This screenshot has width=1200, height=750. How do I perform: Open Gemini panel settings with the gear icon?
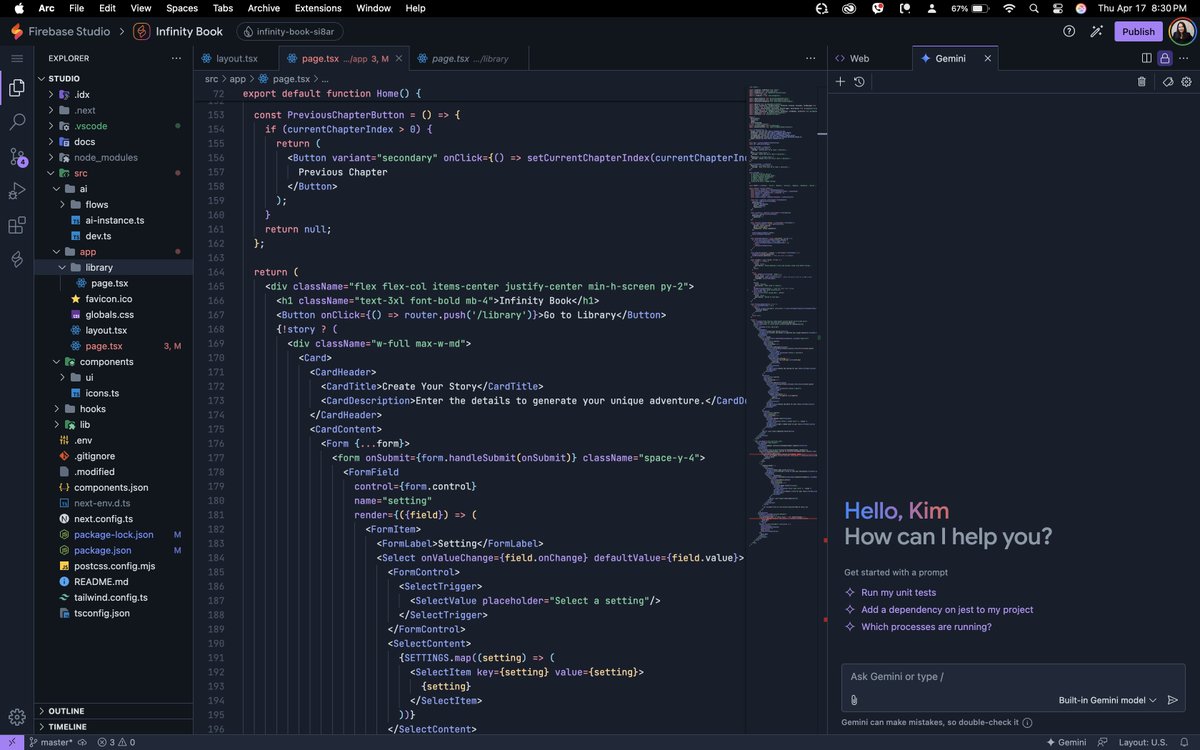click(1188, 81)
